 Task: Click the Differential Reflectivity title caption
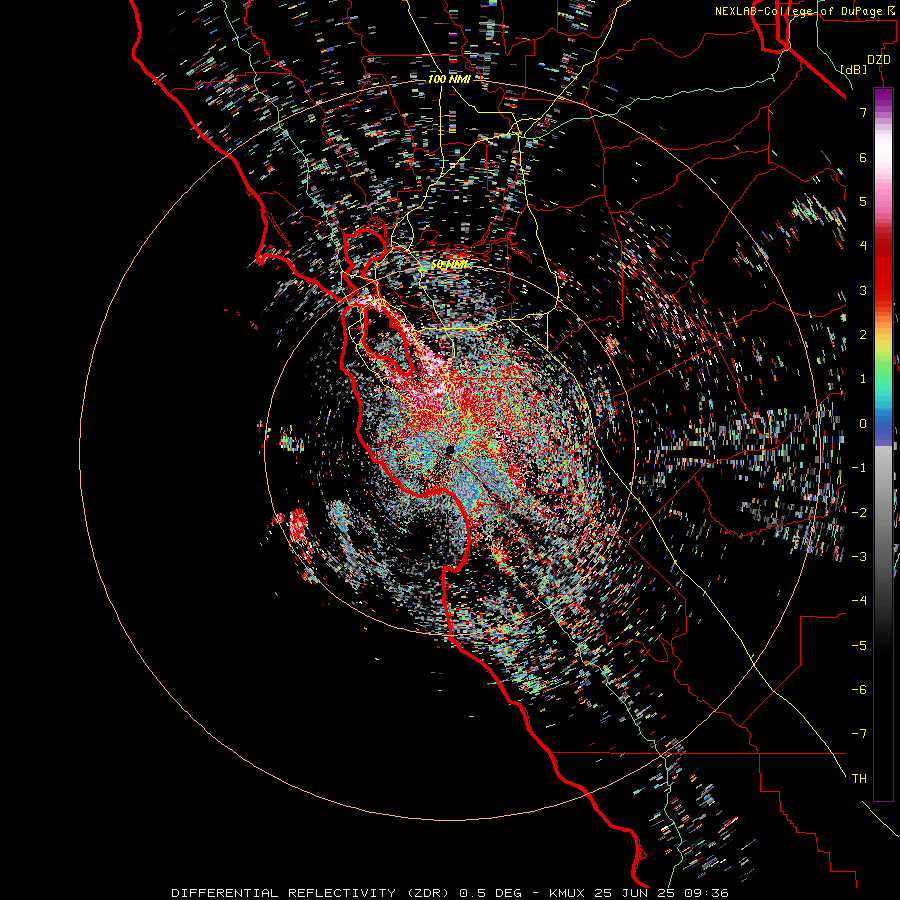tap(450, 893)
